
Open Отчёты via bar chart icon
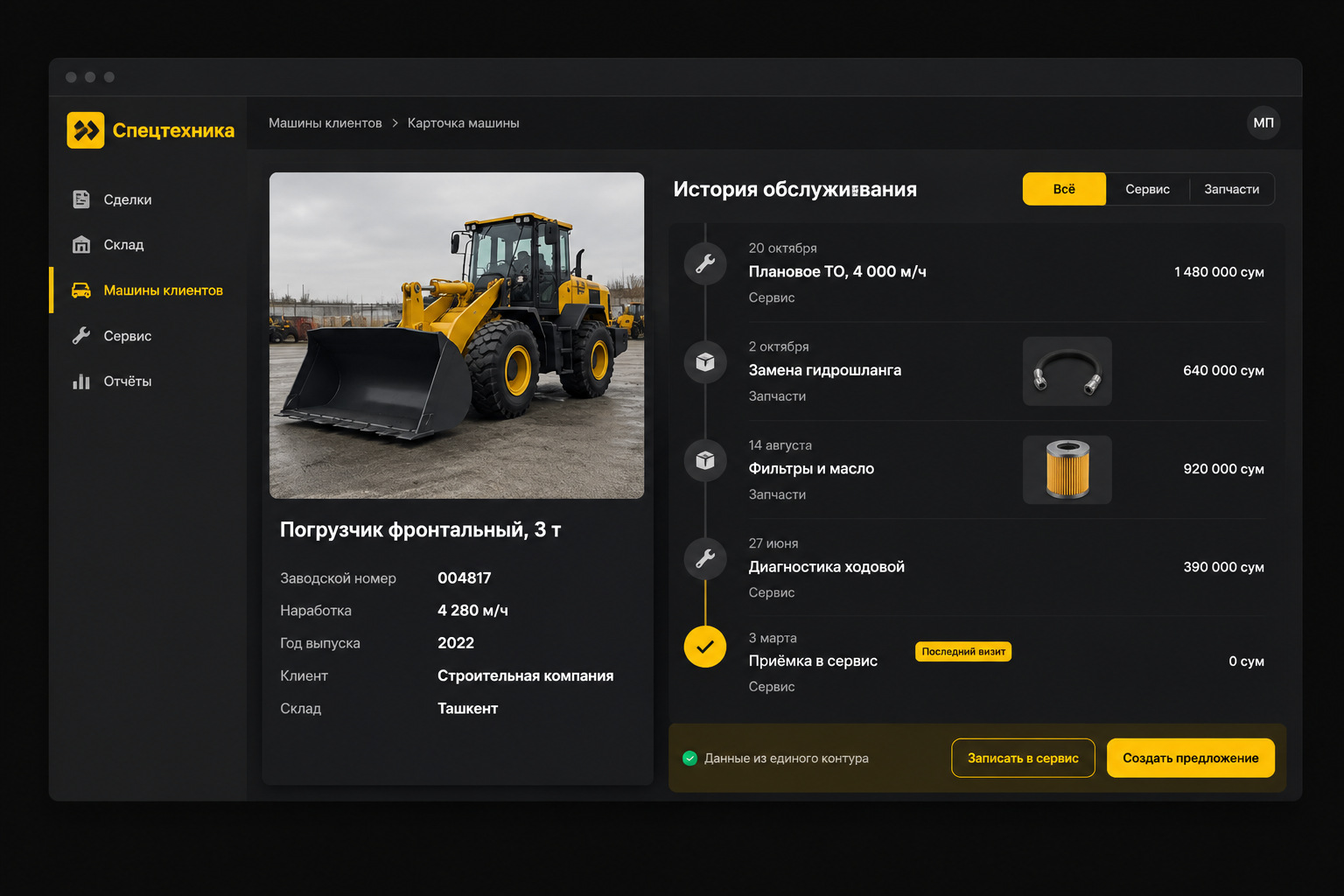pyautogui.click(x=81, y=381)
